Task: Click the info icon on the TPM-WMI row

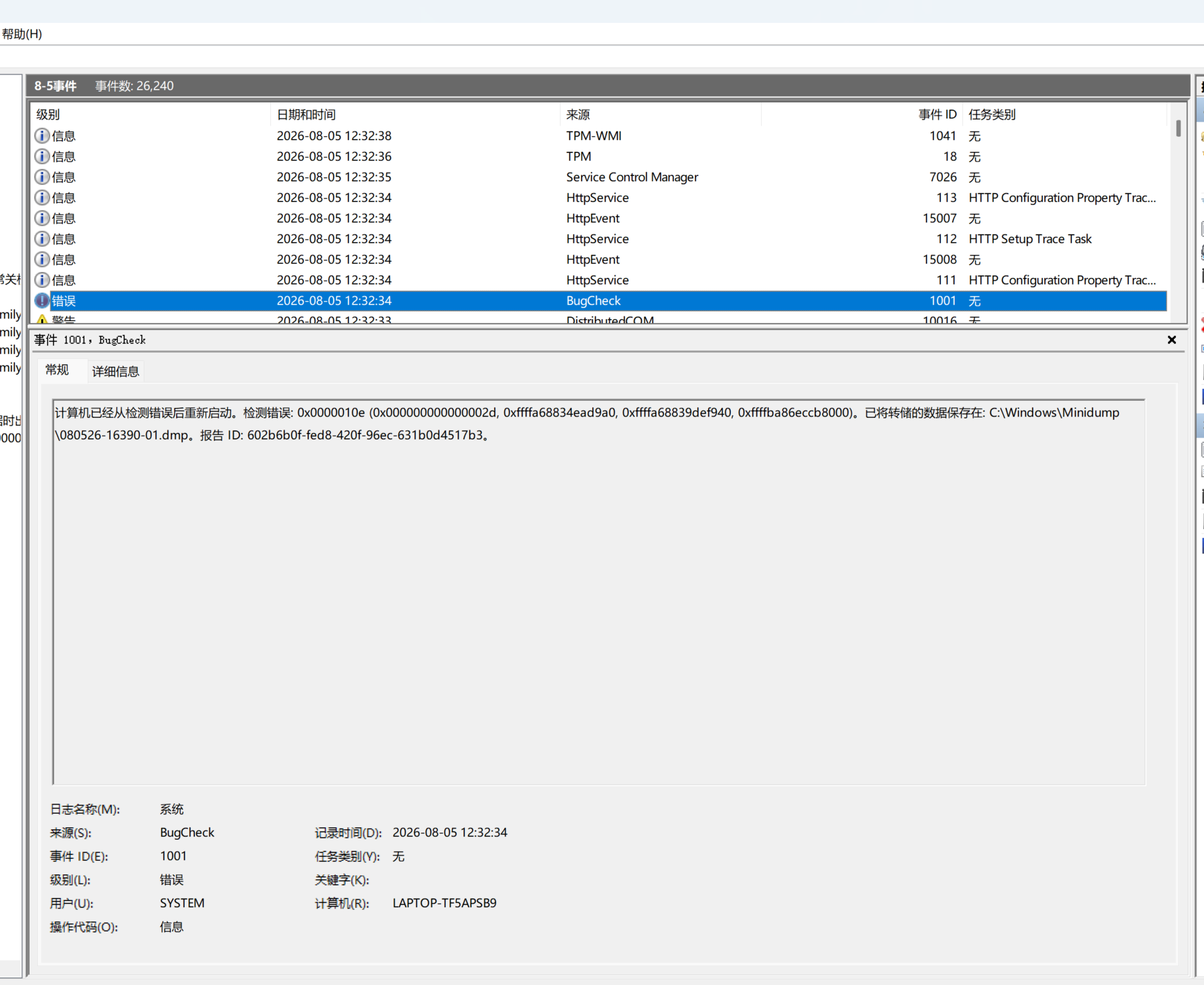Action: tap(42, 135)
